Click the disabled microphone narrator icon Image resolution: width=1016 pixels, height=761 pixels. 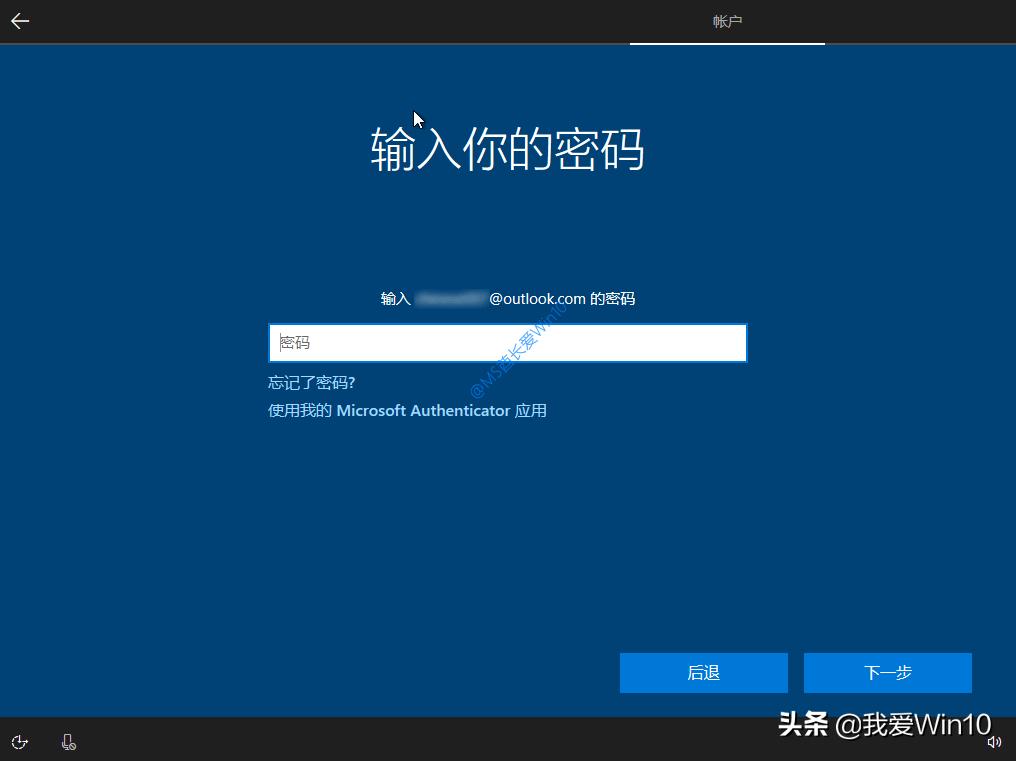68,741
